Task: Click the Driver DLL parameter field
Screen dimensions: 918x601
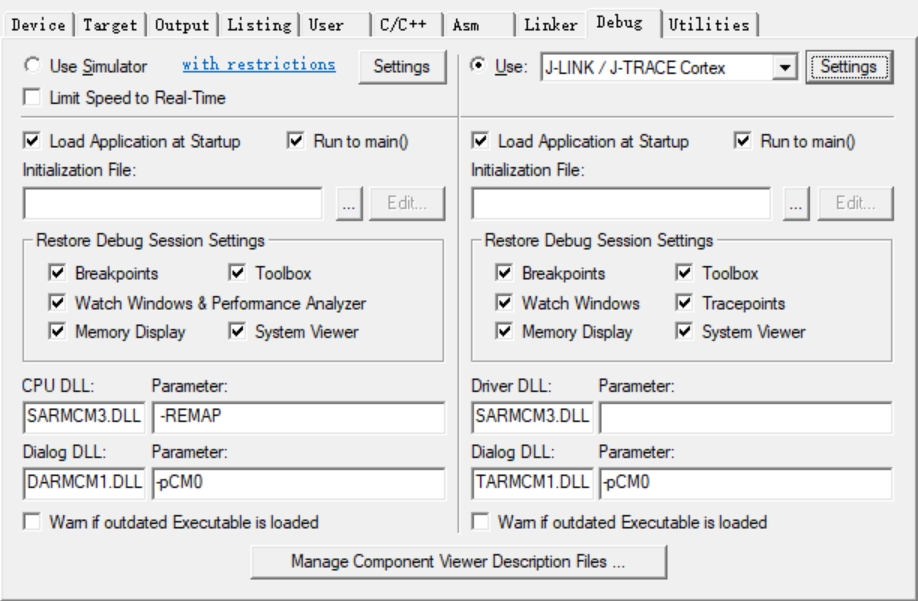Action: [744, 417]
